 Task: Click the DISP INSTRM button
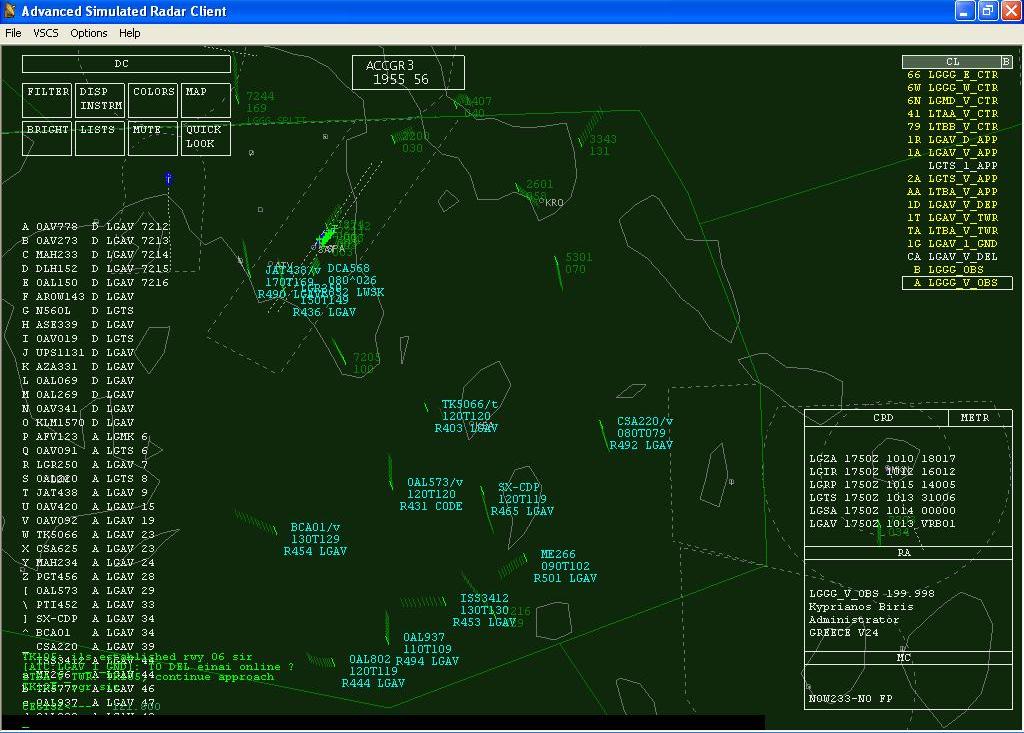100,100
